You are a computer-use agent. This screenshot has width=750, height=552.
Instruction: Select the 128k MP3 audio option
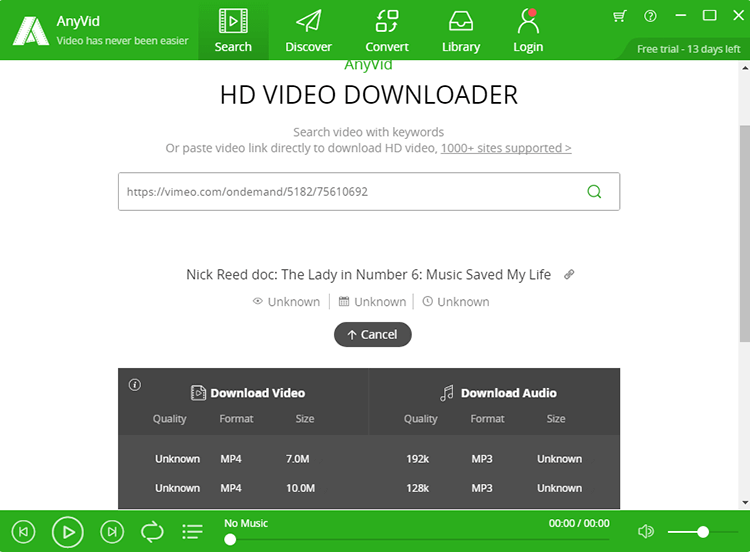(x=494, y=488)
